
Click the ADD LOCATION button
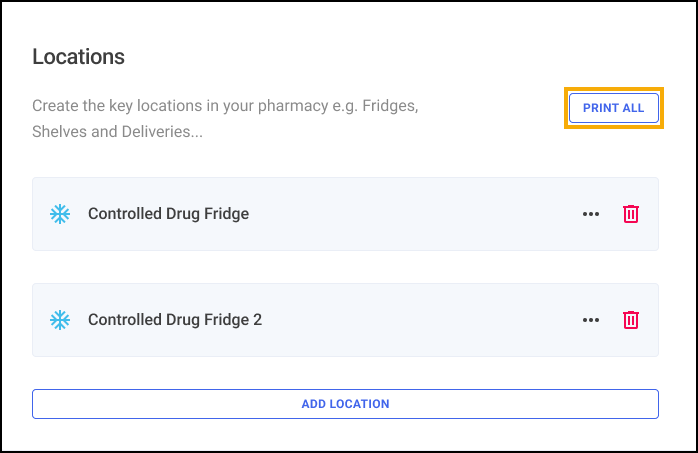(x=345, y=404)
